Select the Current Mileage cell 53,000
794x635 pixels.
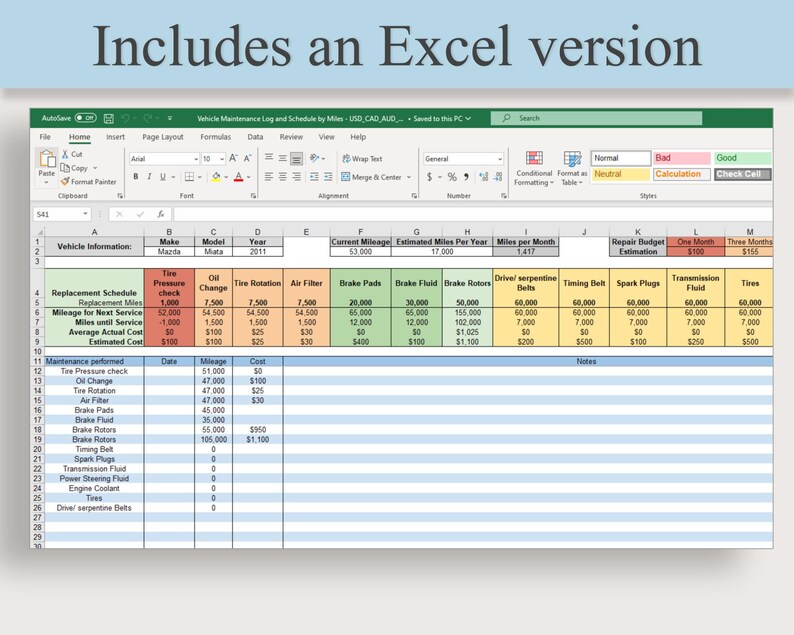(x=360, y=252)
